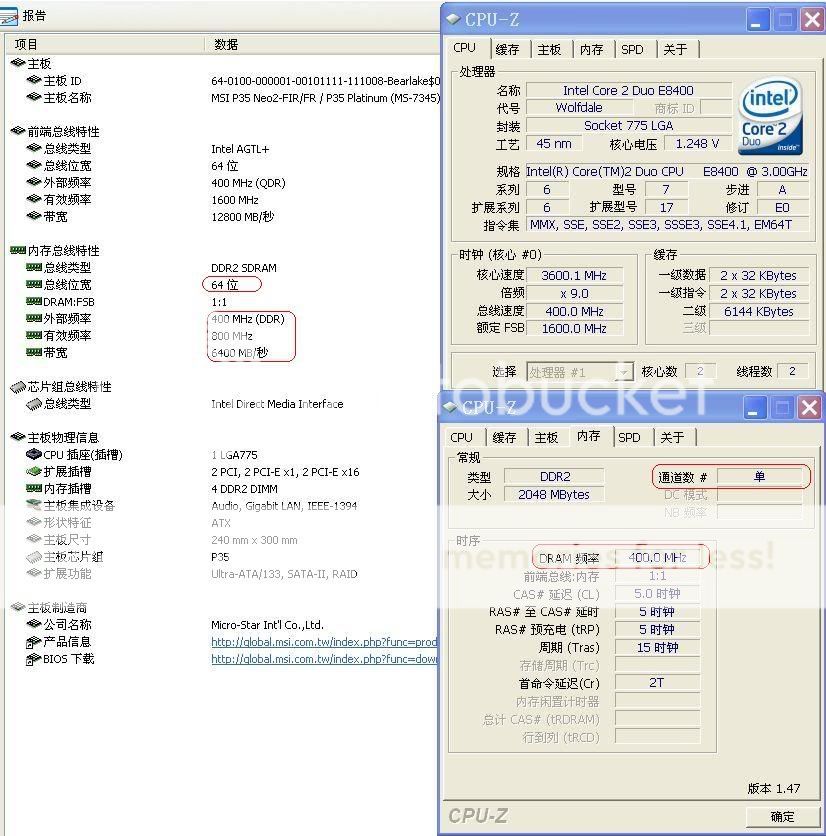Select the value Intel Direct Media Interface
The image size is (826, 836).
(277, 404)
